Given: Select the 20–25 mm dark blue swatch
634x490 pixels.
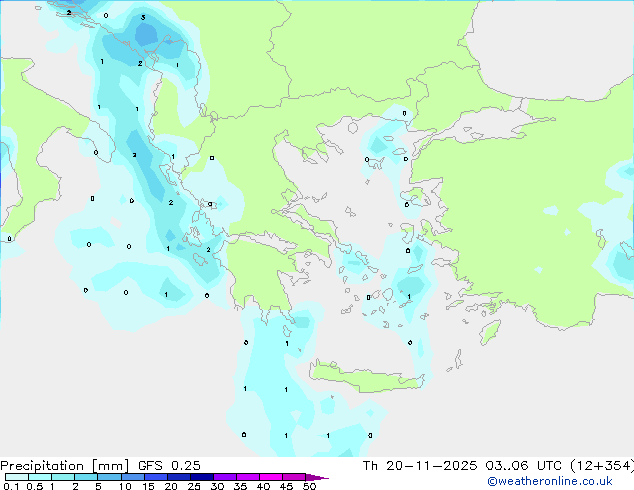Looking at the screenshot, I should point(179,477).
